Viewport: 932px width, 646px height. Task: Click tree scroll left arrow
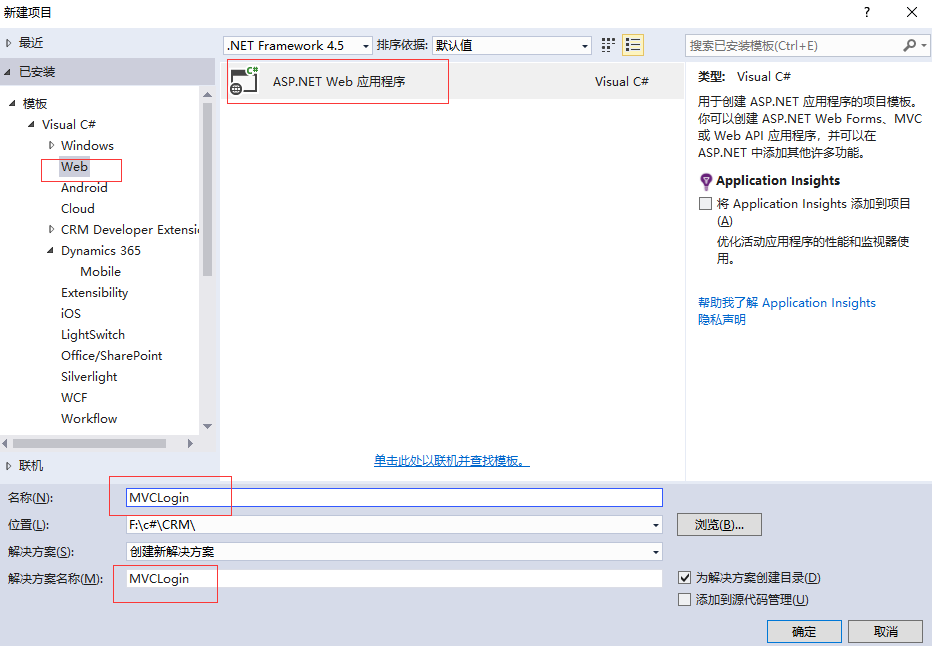point(5,443)
